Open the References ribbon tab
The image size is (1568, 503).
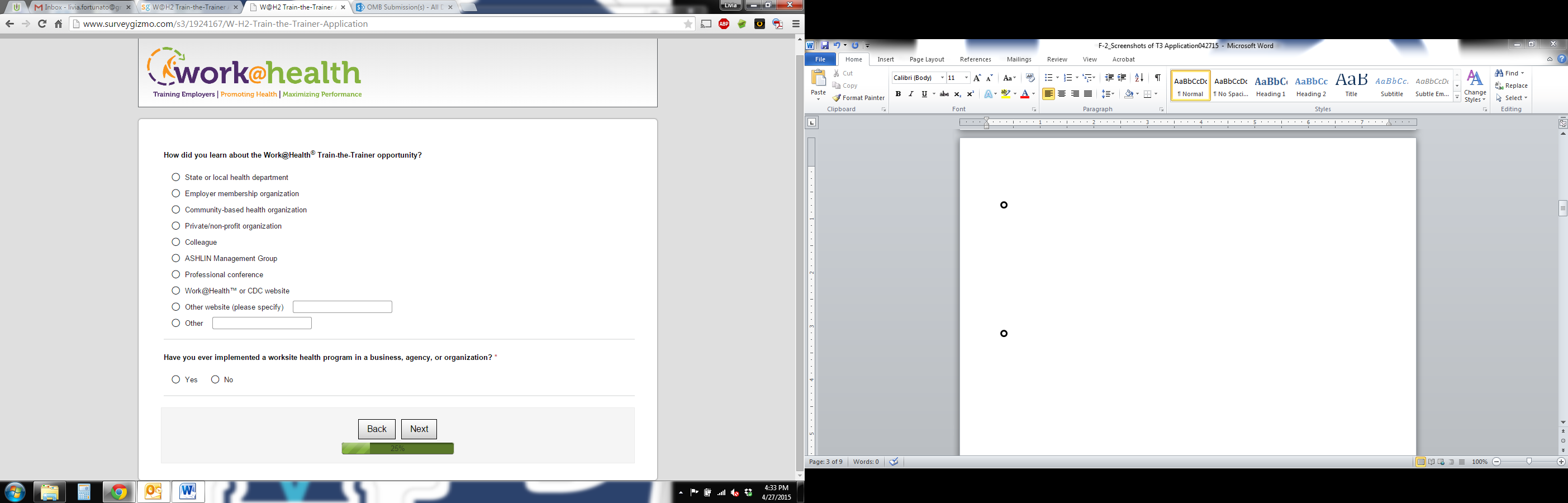coord(975,59)
